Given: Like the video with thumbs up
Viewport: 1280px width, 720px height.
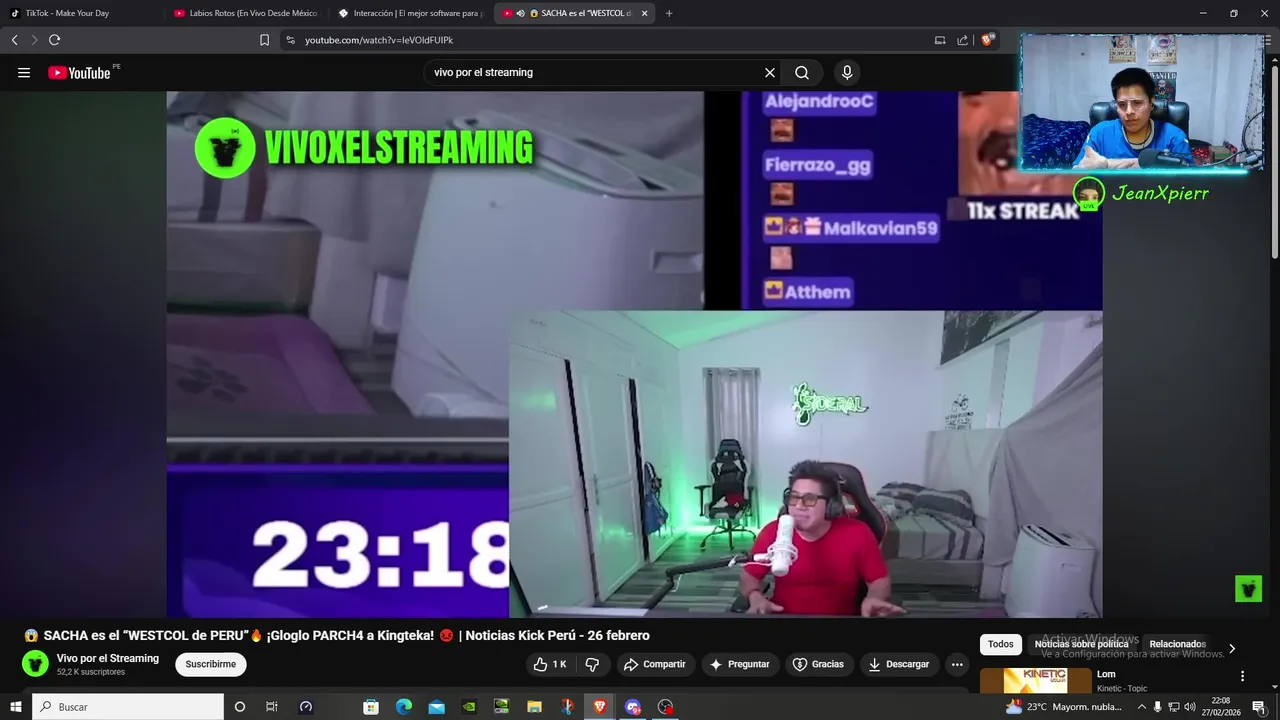Looking at the screenshot, I should [x=549, y=664].
